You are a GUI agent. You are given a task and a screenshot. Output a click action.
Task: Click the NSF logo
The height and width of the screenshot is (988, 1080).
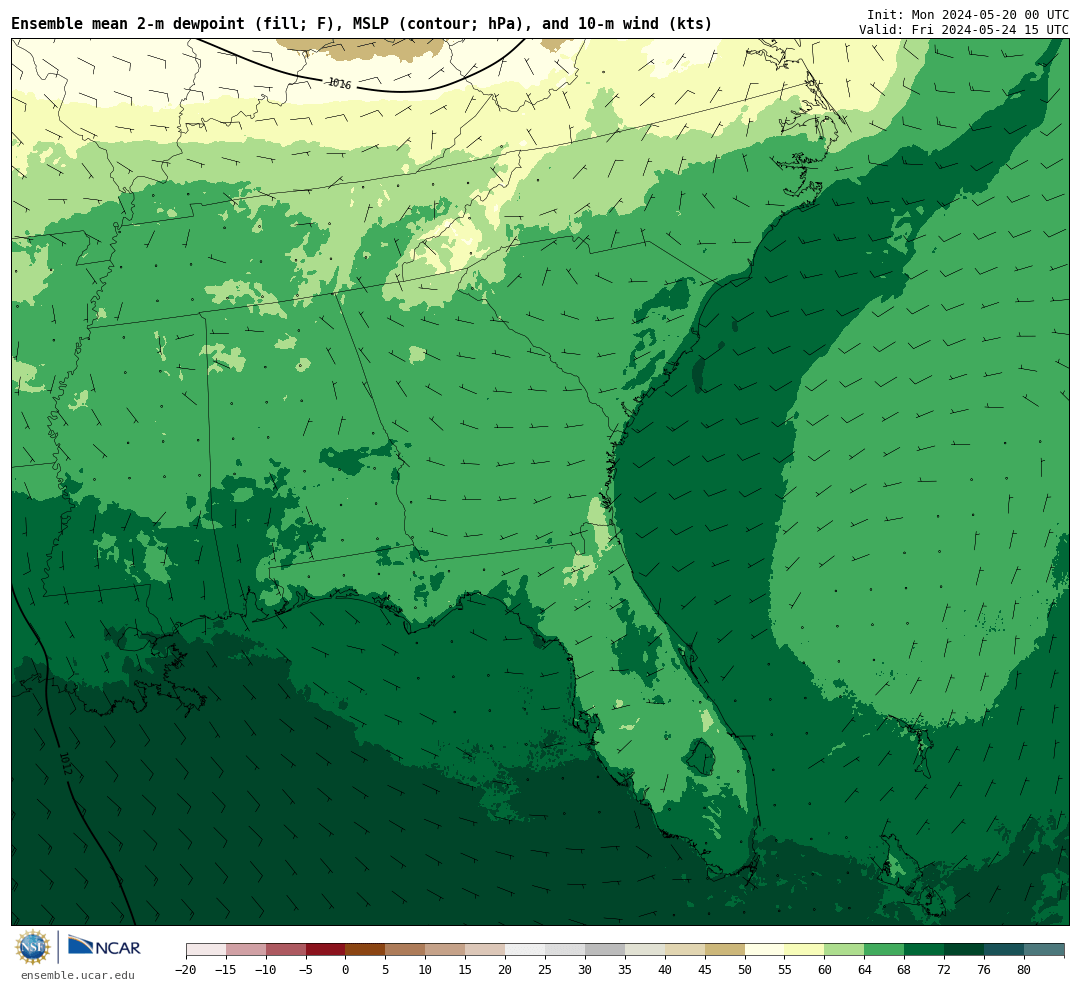coord(33,947)
